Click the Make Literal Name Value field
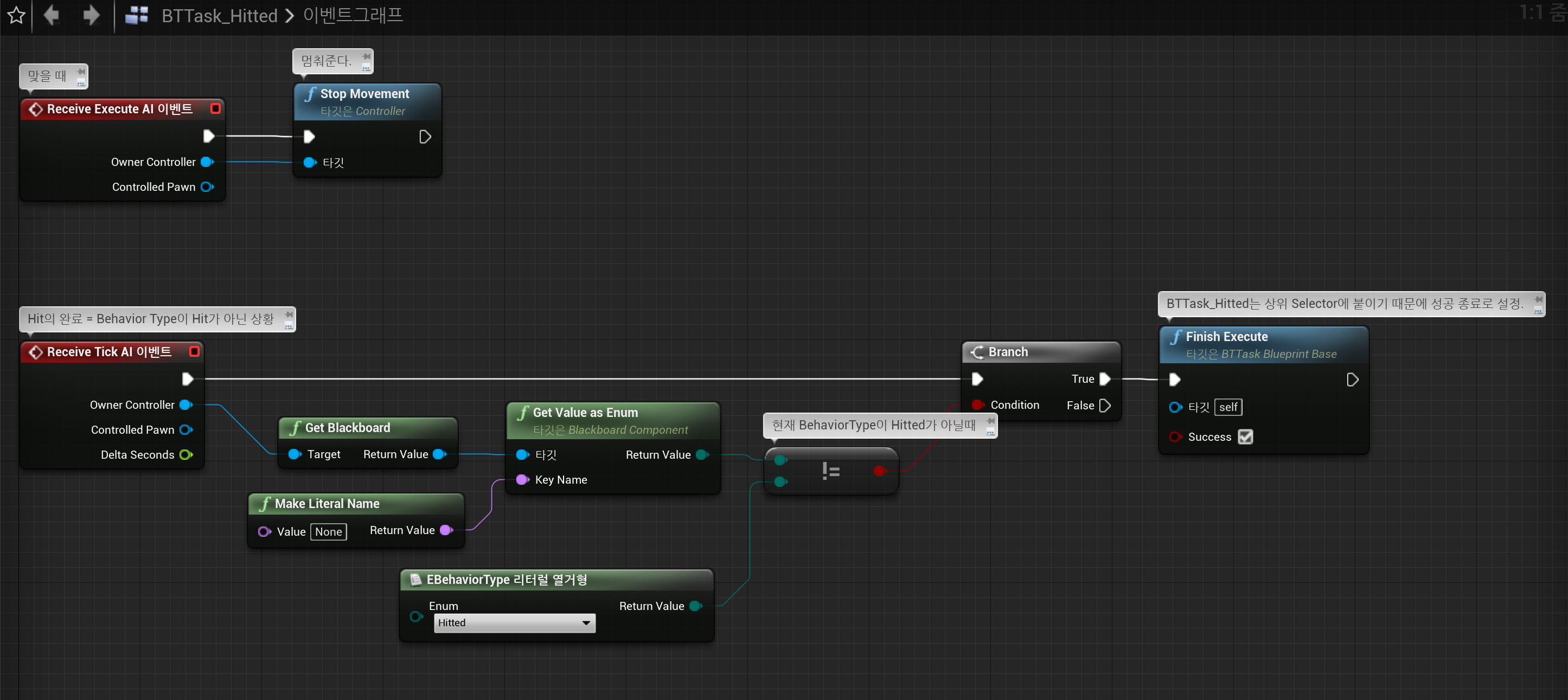1568x700 pixels. coord(328,531)
